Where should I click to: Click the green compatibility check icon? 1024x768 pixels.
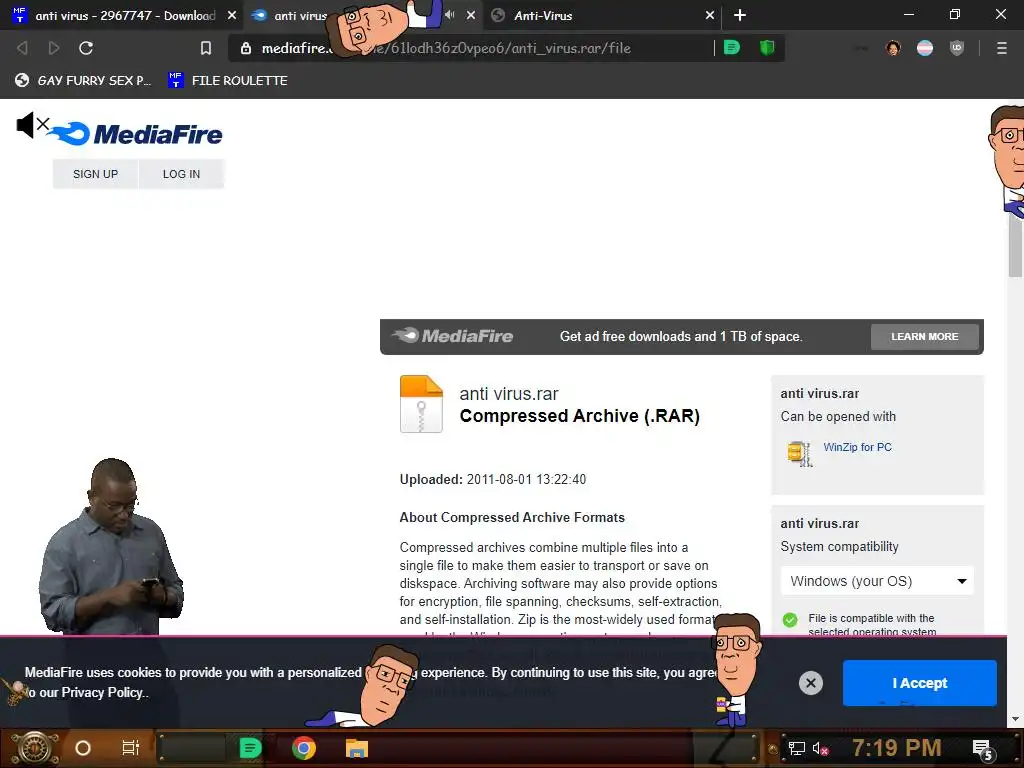(790, 620)
